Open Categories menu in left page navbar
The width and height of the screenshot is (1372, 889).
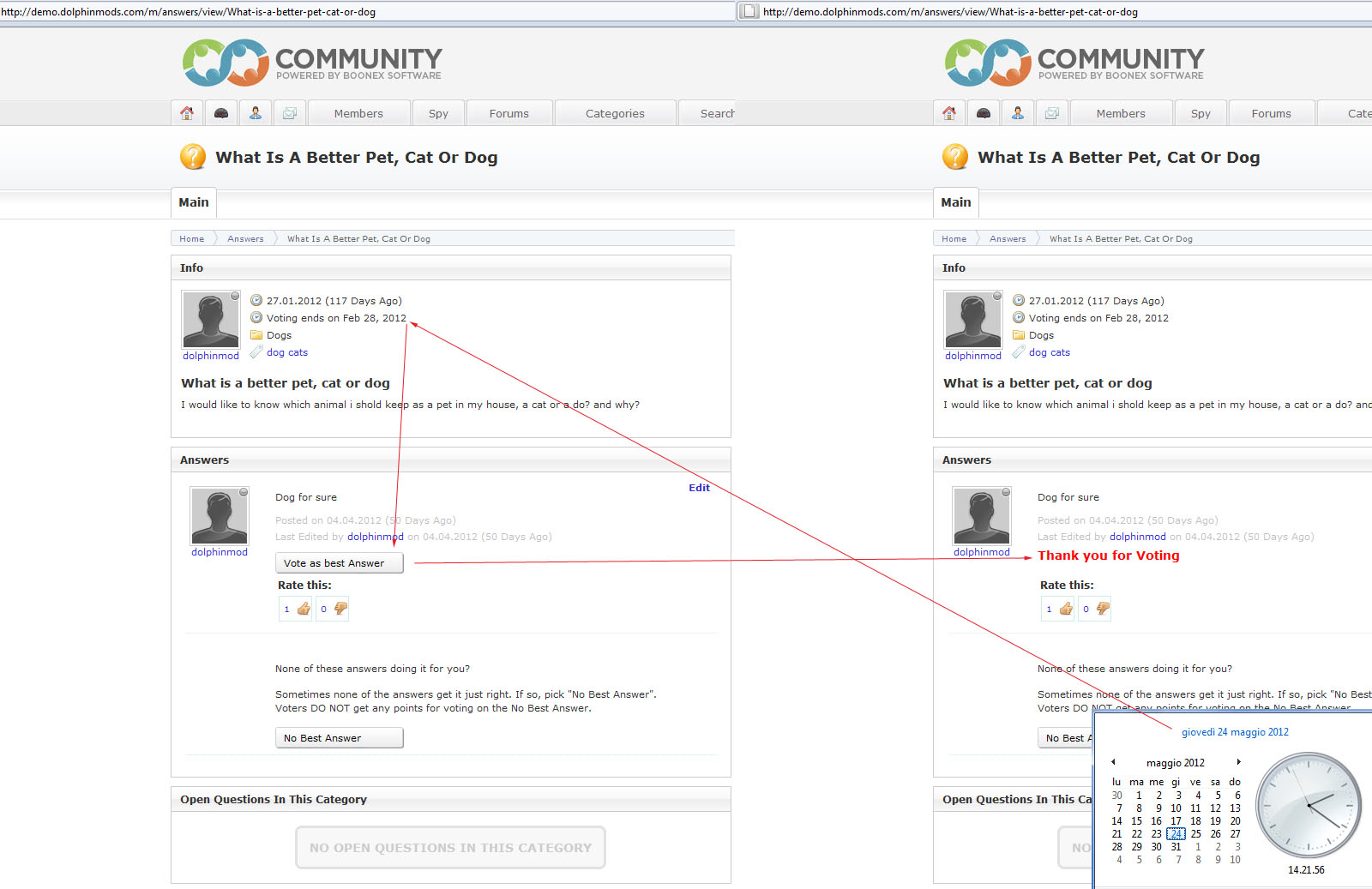(615, 113)
